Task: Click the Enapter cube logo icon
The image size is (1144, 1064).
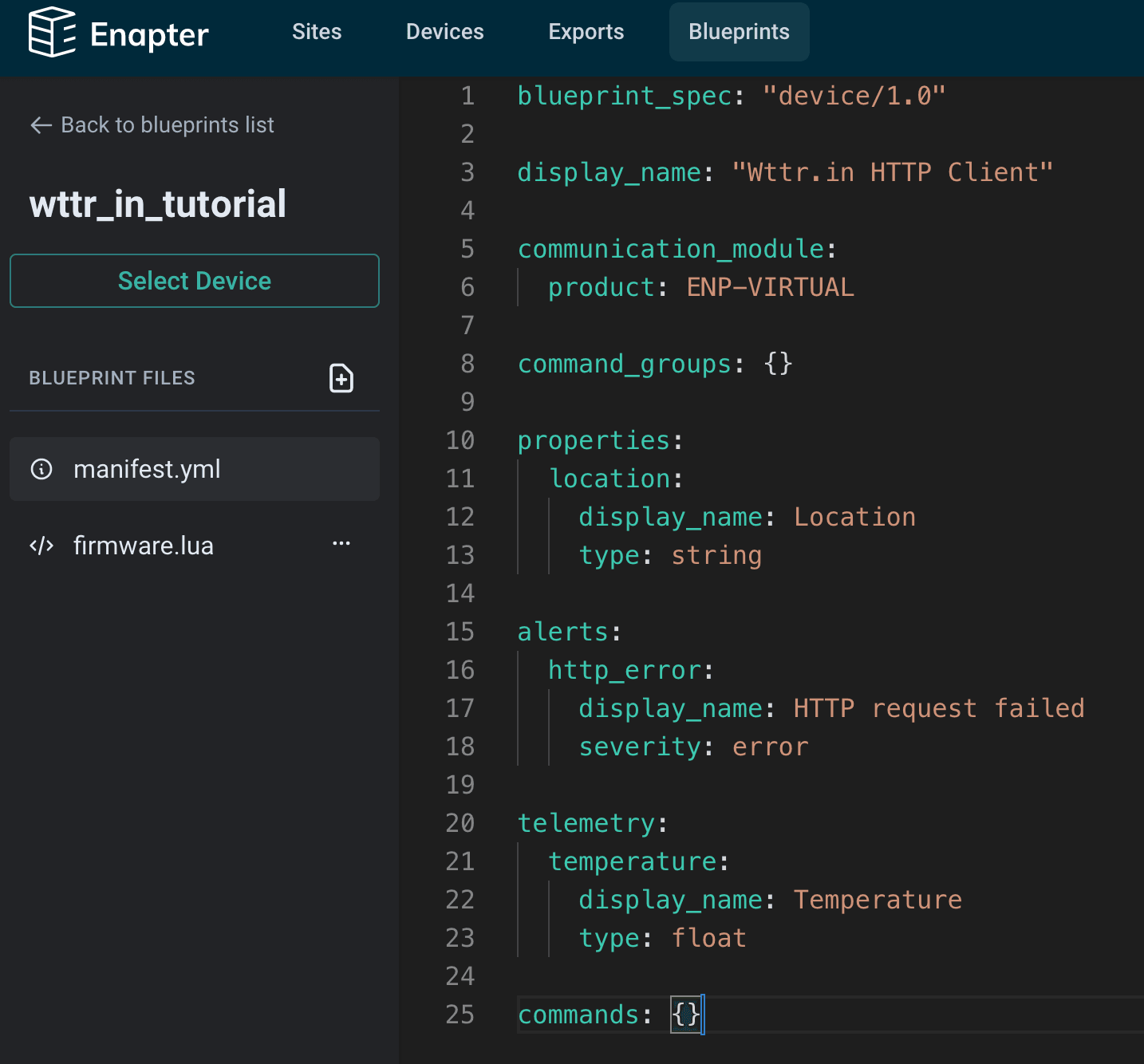Action: (x=52, y=33)
